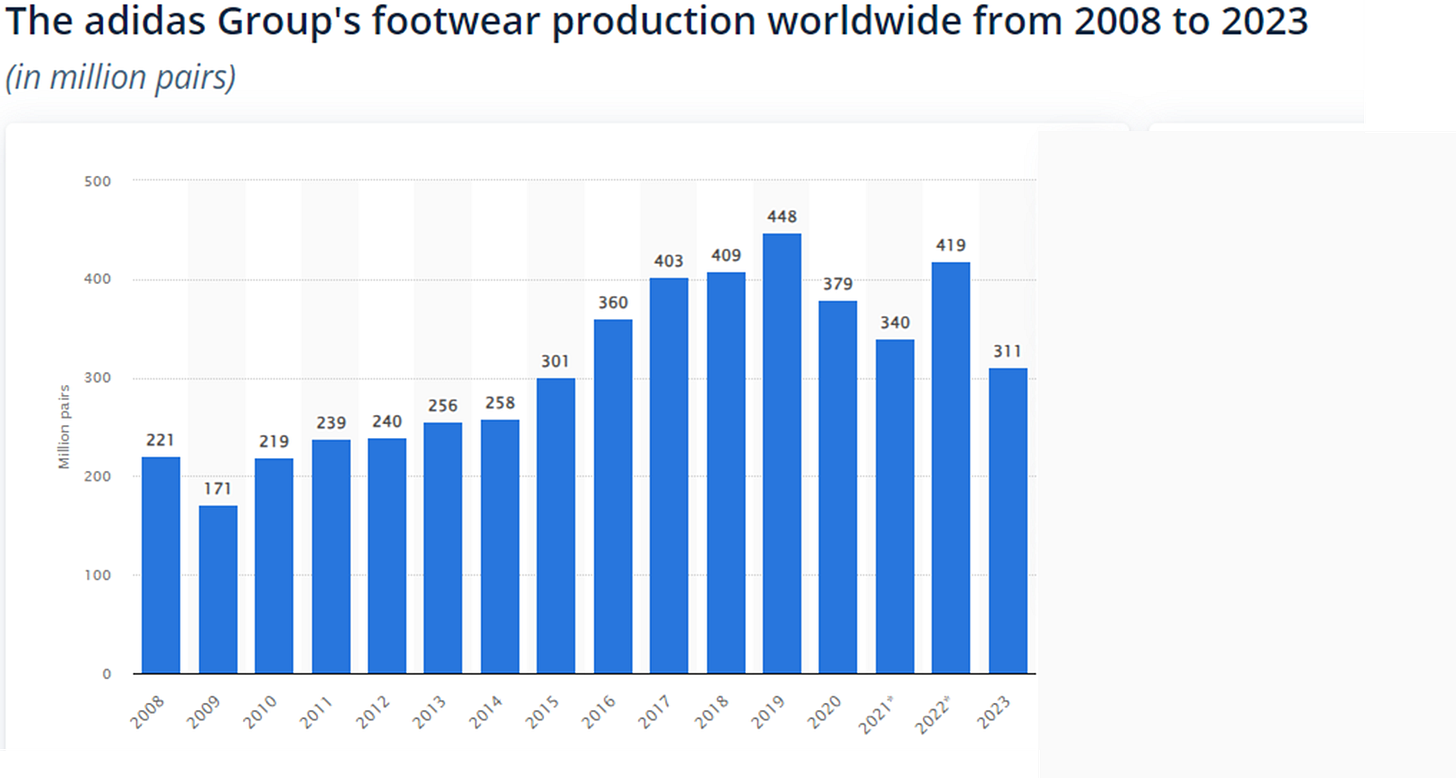Click the data label 221

(161, 440)
